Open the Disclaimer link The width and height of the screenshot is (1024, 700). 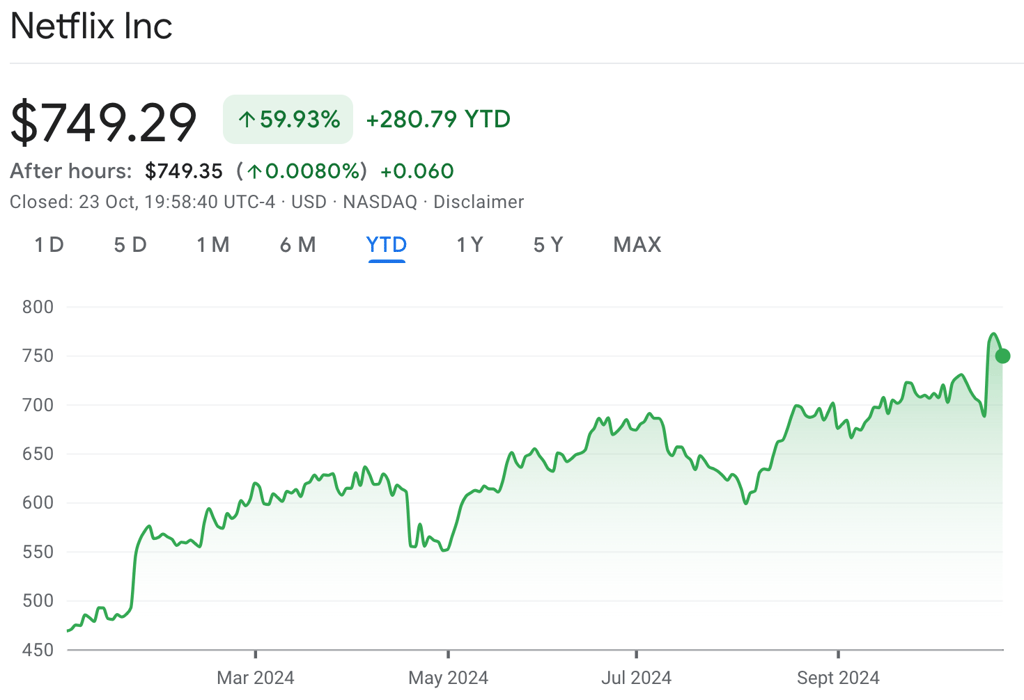click(x=479, y=202)
